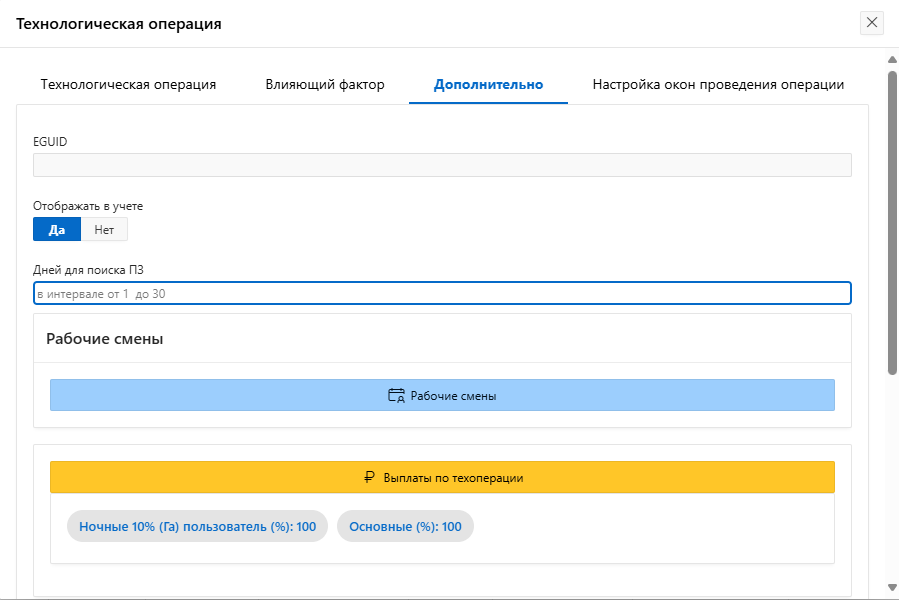This screenshot has height=600, width=899.
Task: Click the Ночные 10% (Га) пользователь chip
Action: (197, 527)
